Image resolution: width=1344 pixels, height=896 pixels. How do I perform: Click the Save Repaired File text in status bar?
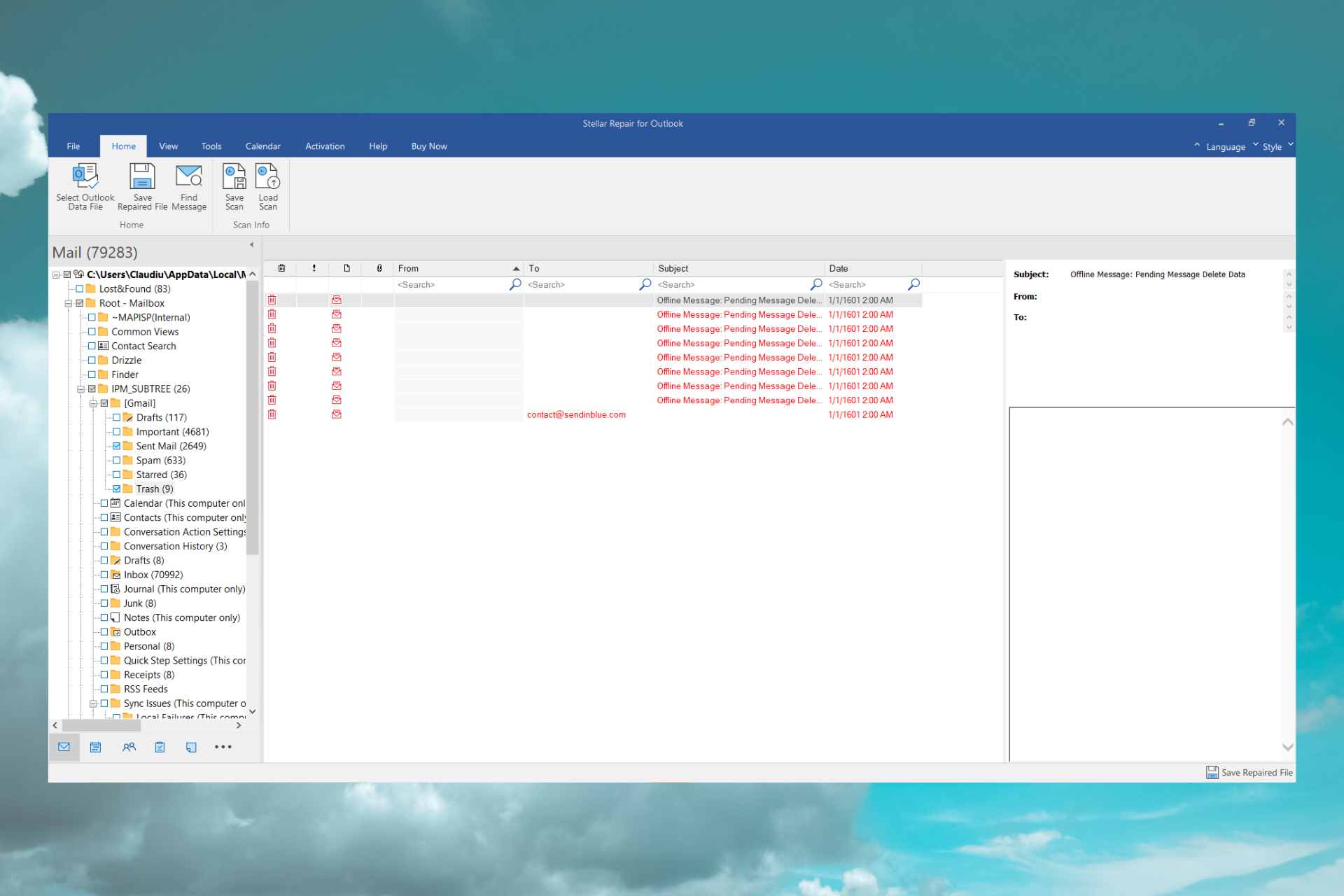point(1256,773)
